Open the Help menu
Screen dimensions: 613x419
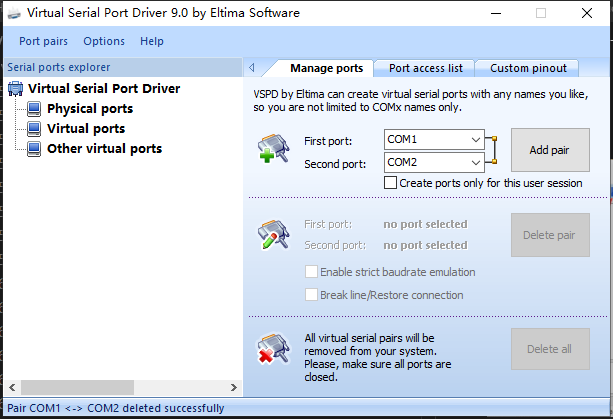click(x=152, y=41)
